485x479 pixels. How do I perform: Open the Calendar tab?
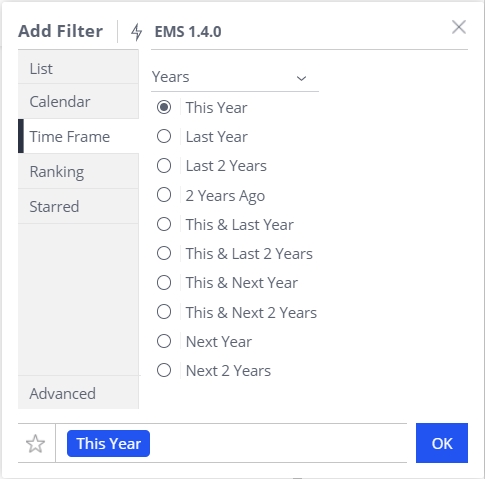point(78,101)
